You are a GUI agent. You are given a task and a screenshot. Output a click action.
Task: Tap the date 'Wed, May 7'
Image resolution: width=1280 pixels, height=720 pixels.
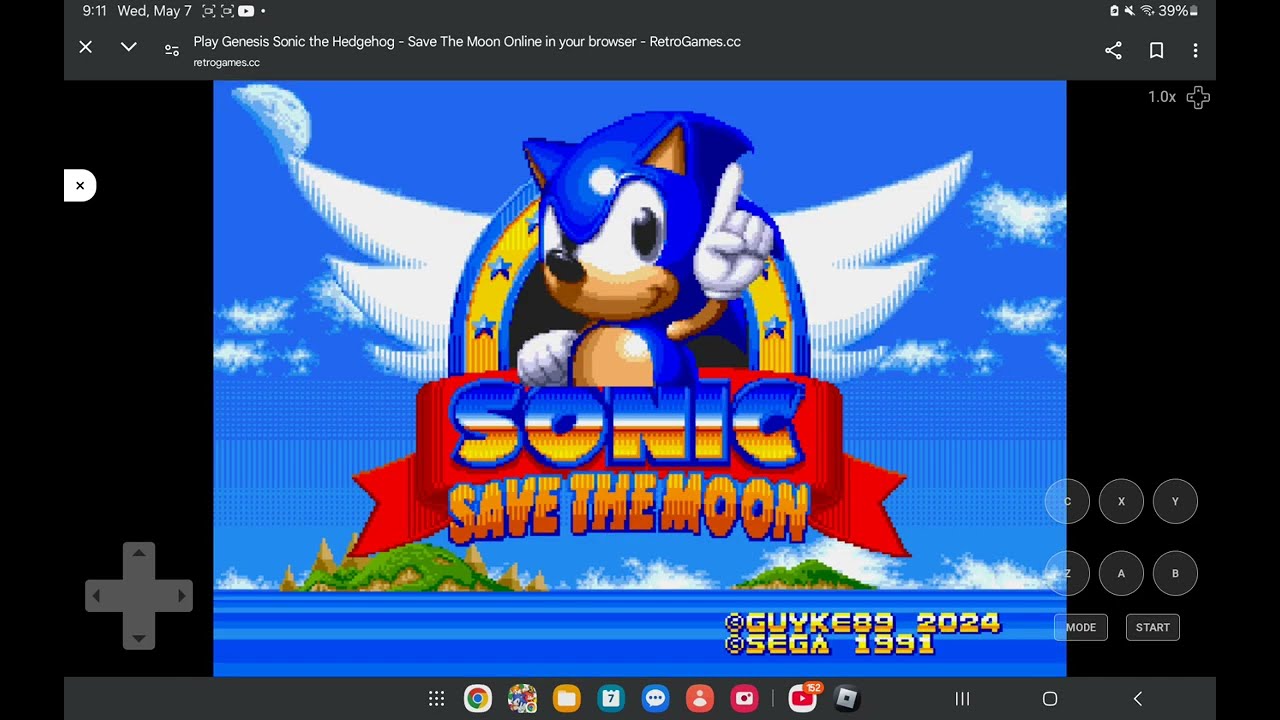pyautogui.click(x=154, y=11)
